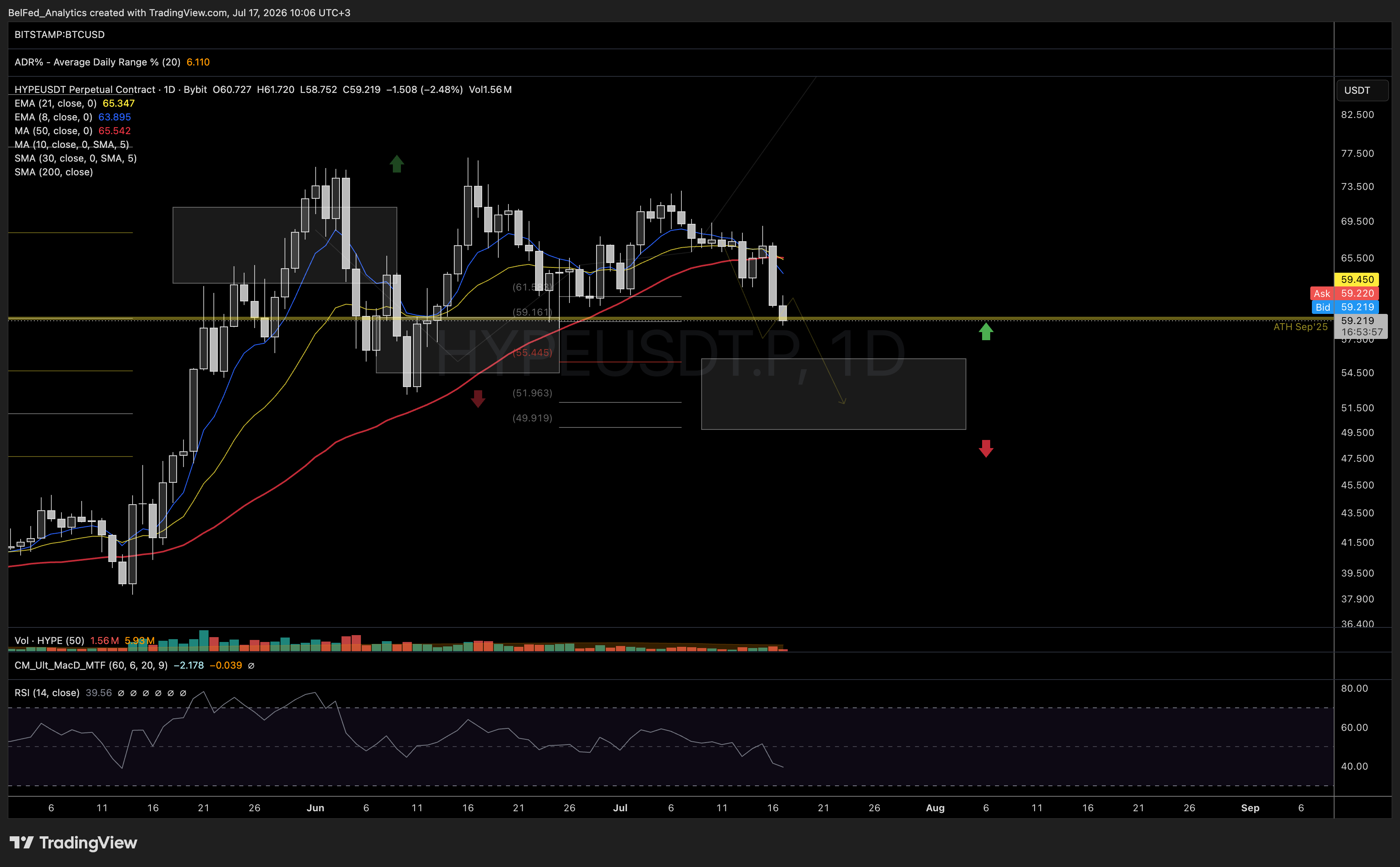
Task: Select the Vol HYPE (50) volume label
Action: 49,640
